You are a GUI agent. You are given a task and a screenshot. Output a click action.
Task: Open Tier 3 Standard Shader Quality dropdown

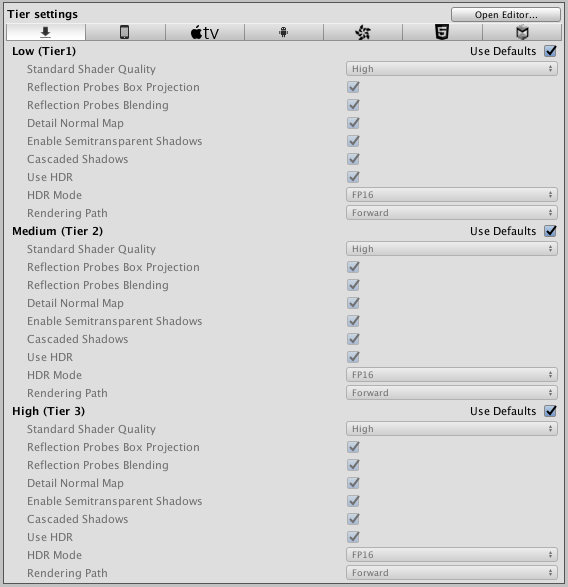pos(452,429)
